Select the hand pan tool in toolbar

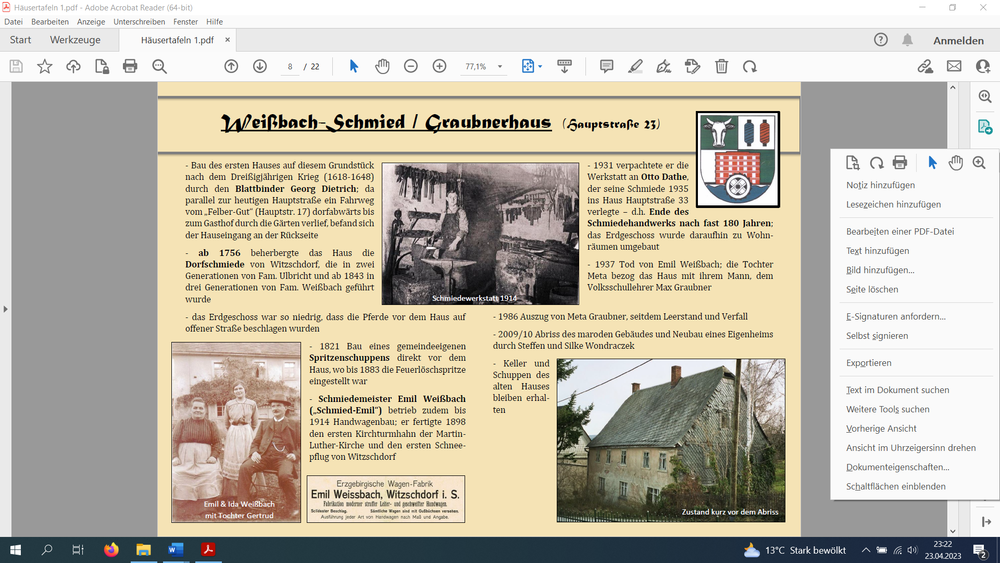point(382,66)
